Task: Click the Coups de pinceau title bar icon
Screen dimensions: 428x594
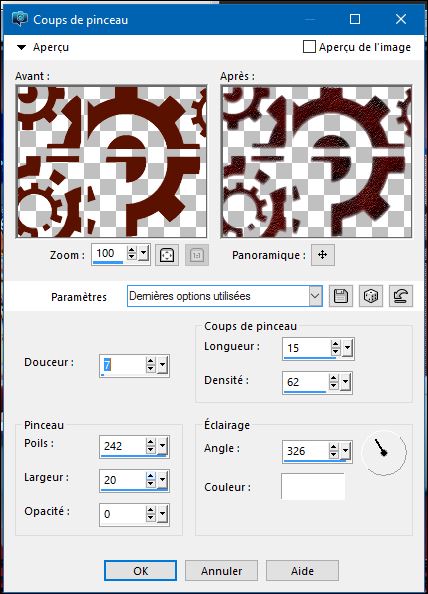Action: (x=20, y=19)
